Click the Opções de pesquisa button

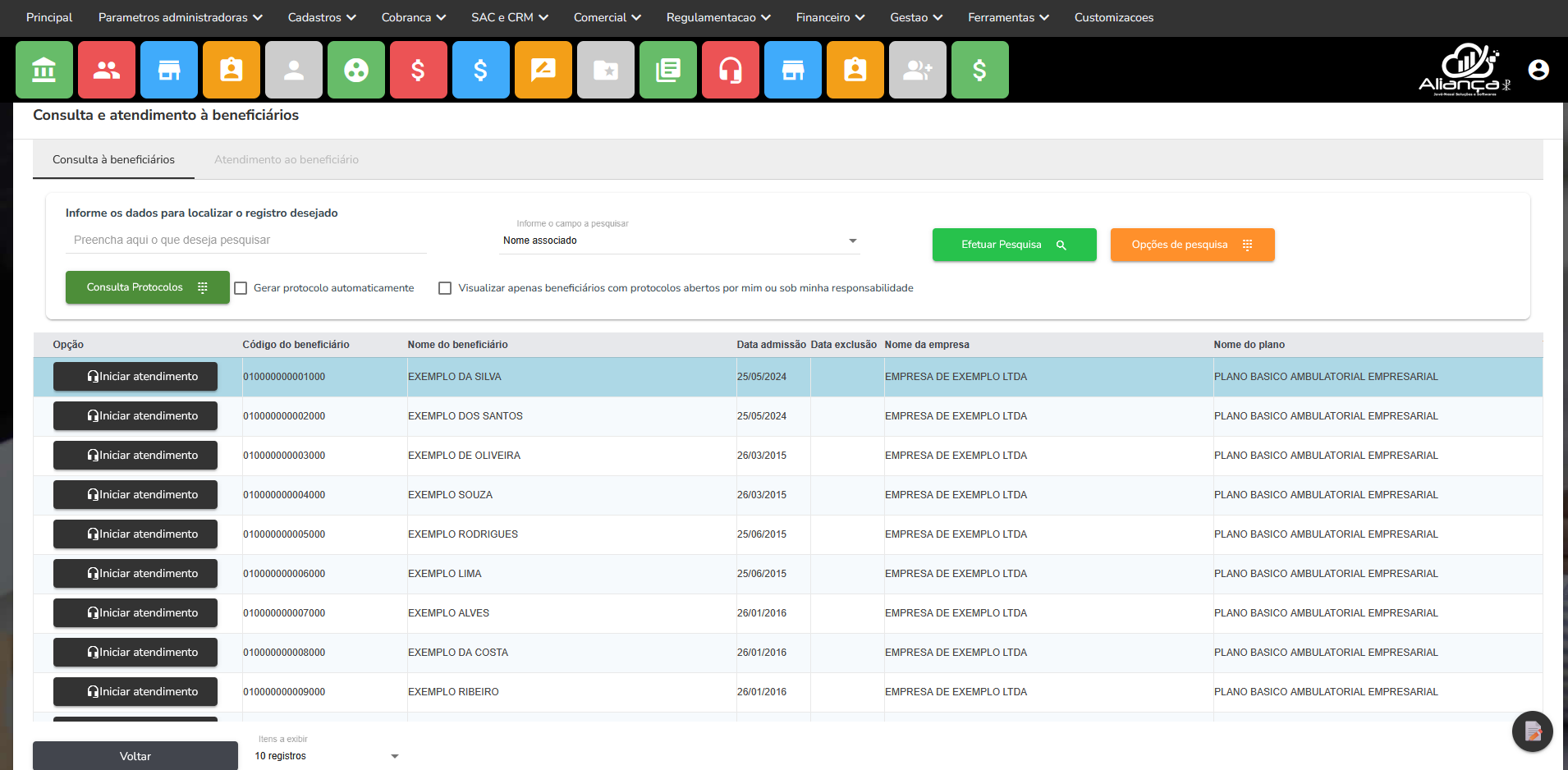[x=1192, y=245]
